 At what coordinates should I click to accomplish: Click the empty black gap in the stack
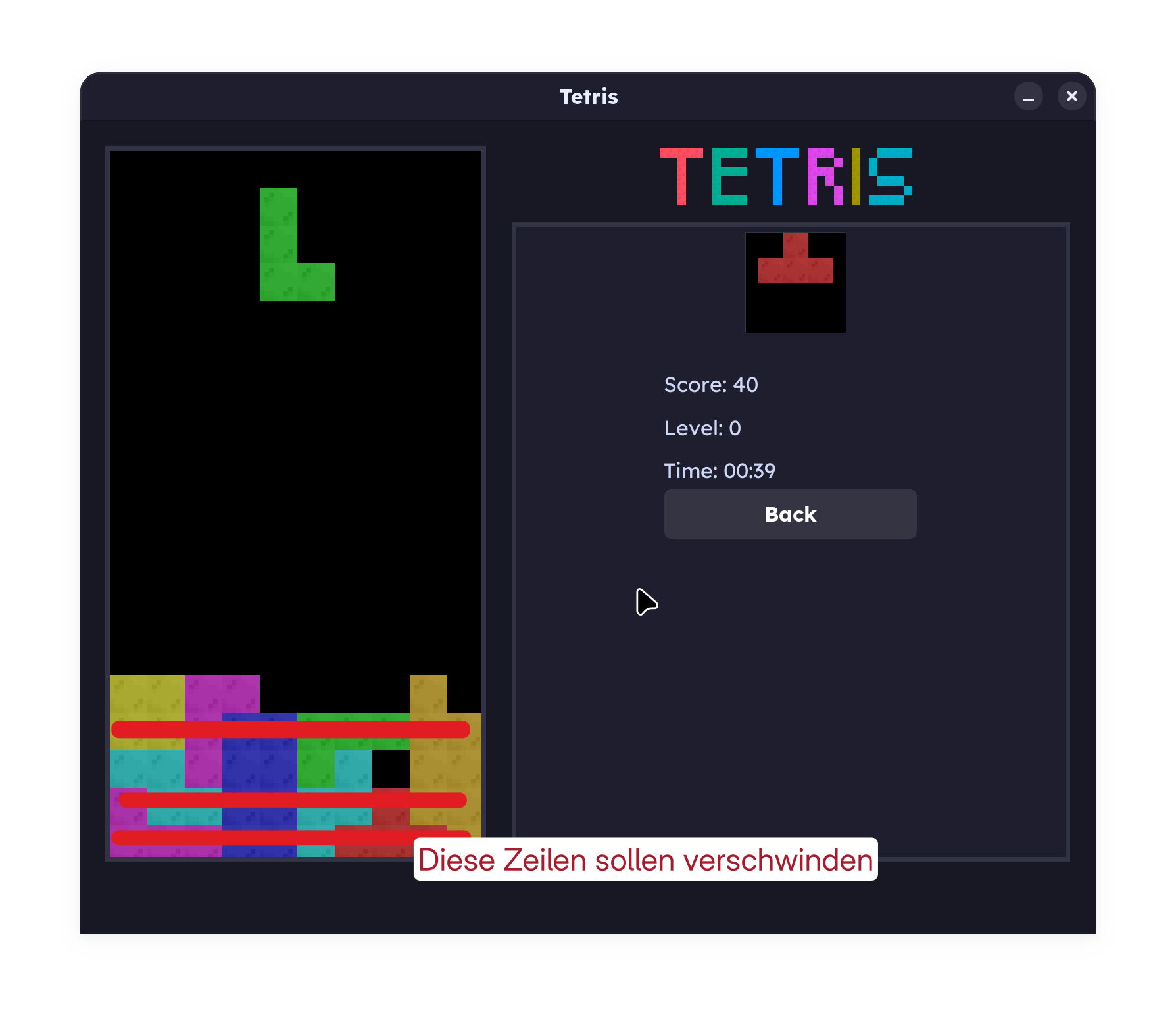(x=391, y=769)
